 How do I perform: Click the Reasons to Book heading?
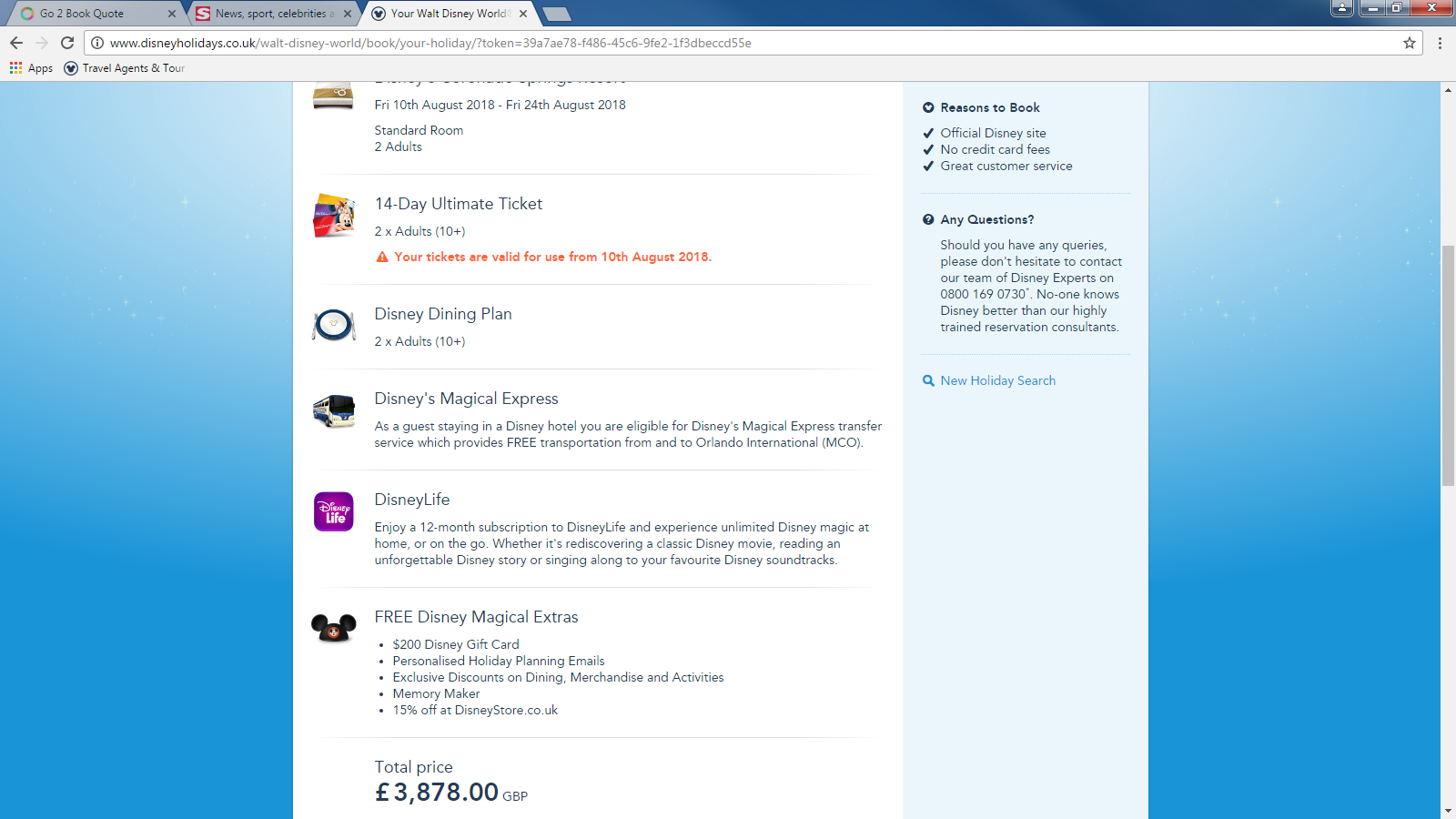click(x=990, y=107)
